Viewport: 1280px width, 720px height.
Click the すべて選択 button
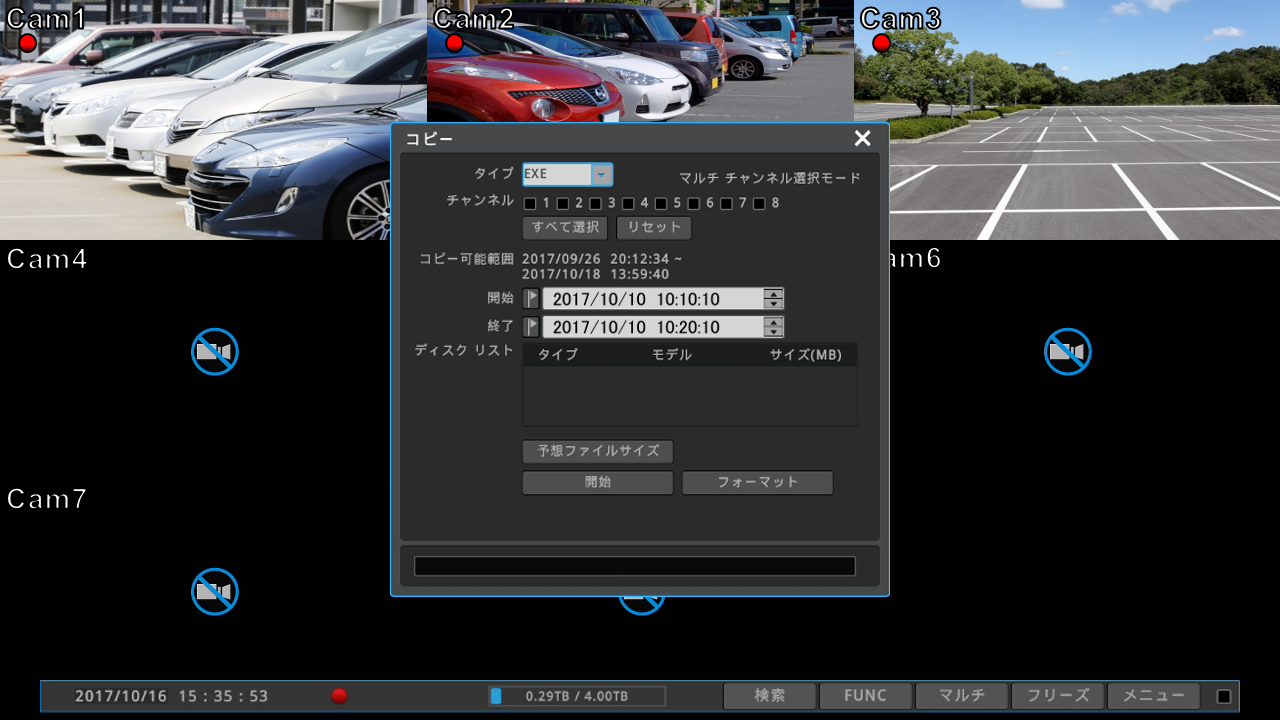point(565,228)
